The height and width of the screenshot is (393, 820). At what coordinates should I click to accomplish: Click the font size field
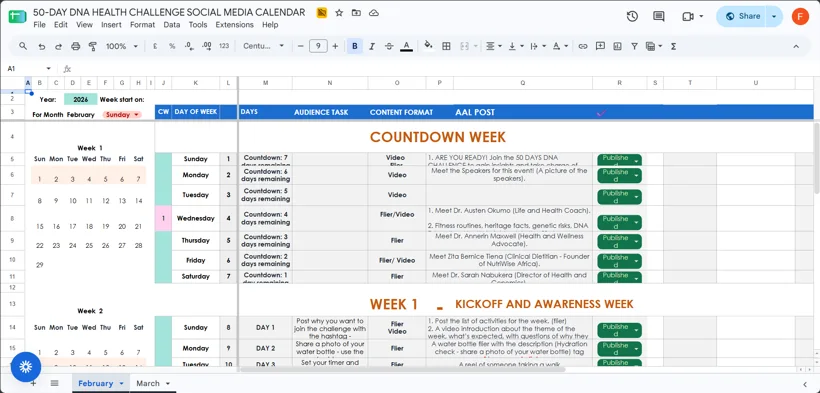[318, 46]
